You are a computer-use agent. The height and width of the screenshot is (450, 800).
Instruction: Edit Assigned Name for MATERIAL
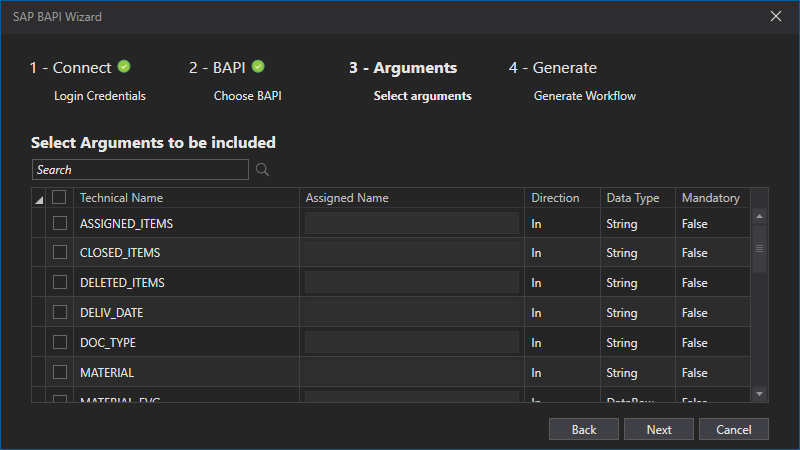click(x=412, y=372)
